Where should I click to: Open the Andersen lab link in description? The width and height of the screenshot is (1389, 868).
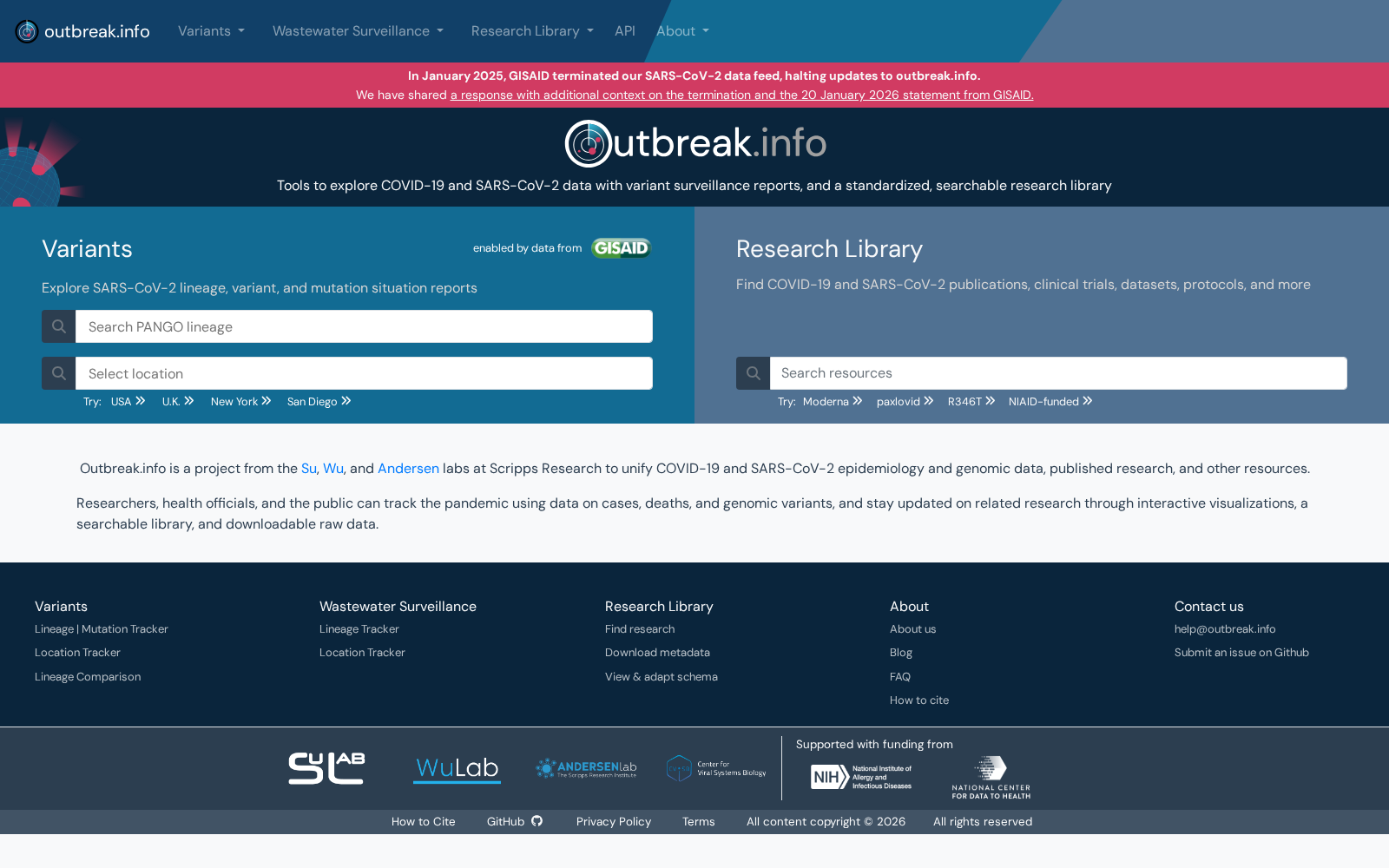click(408, 469)
